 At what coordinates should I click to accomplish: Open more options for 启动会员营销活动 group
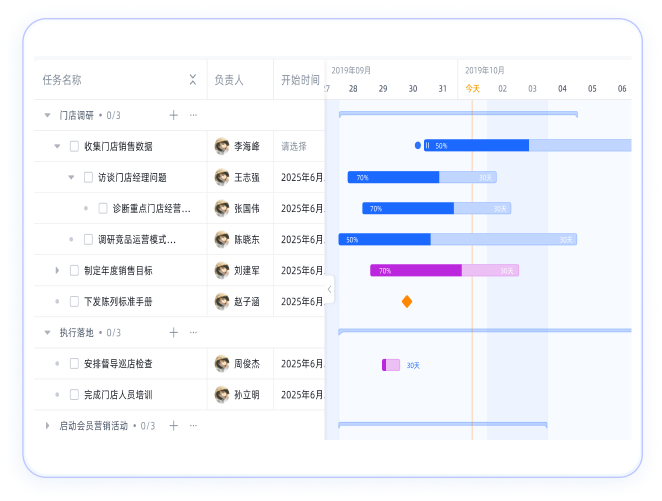(x=193, y=425)
